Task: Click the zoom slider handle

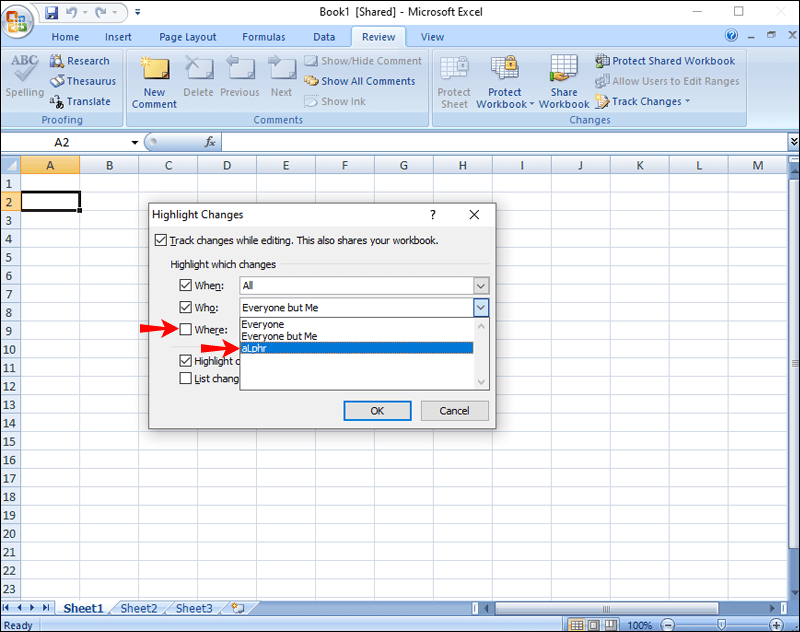Action: tap(721, 625)
